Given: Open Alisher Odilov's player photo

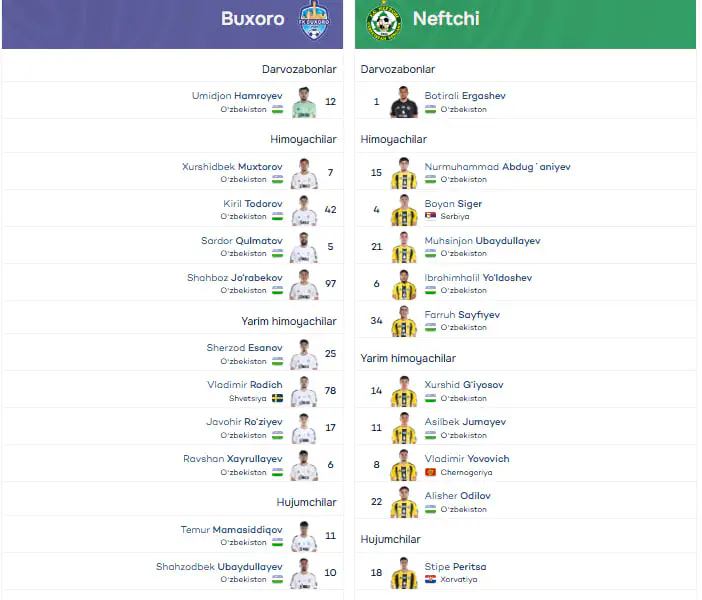Looking at the screenshot, I should [x=404, y=502].
